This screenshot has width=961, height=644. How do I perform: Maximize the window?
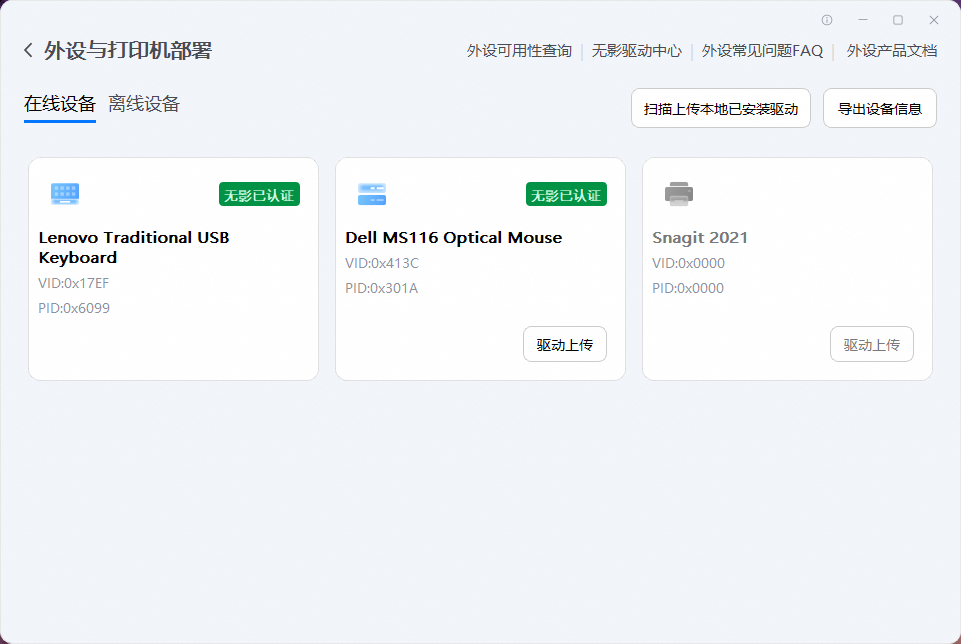[898, 20]
